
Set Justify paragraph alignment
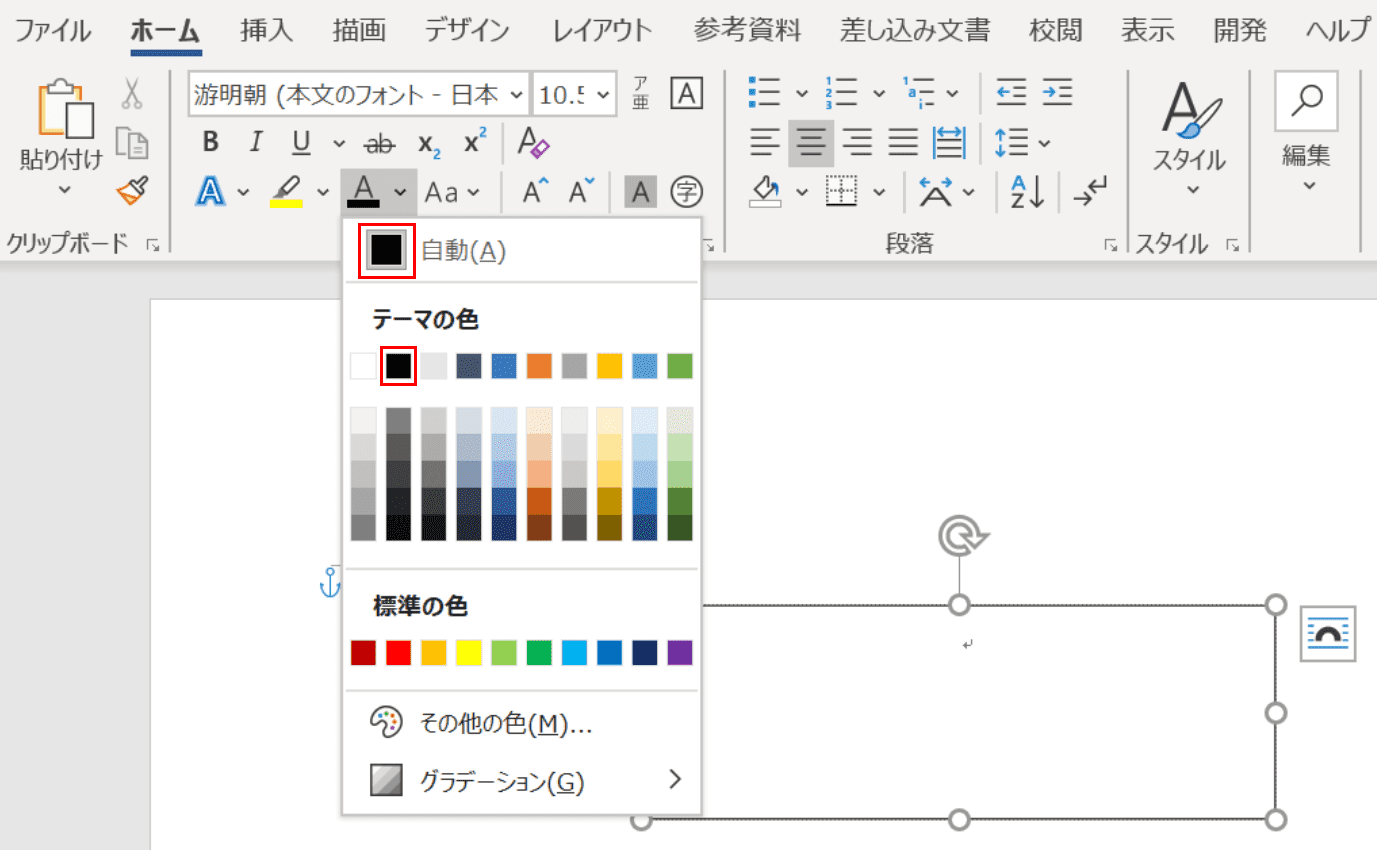click(903, 143)
